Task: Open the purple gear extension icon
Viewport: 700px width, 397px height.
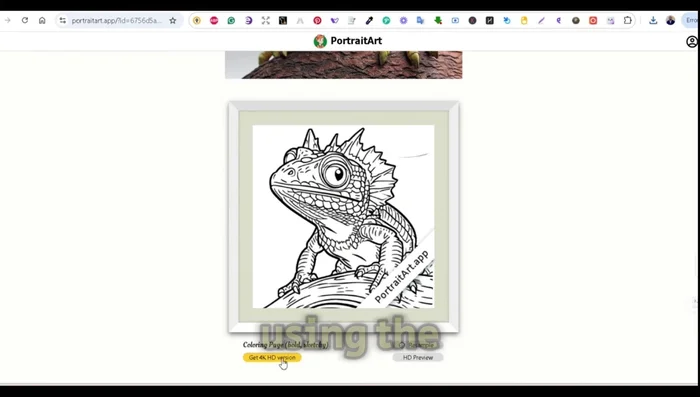Action: point(404,21)
